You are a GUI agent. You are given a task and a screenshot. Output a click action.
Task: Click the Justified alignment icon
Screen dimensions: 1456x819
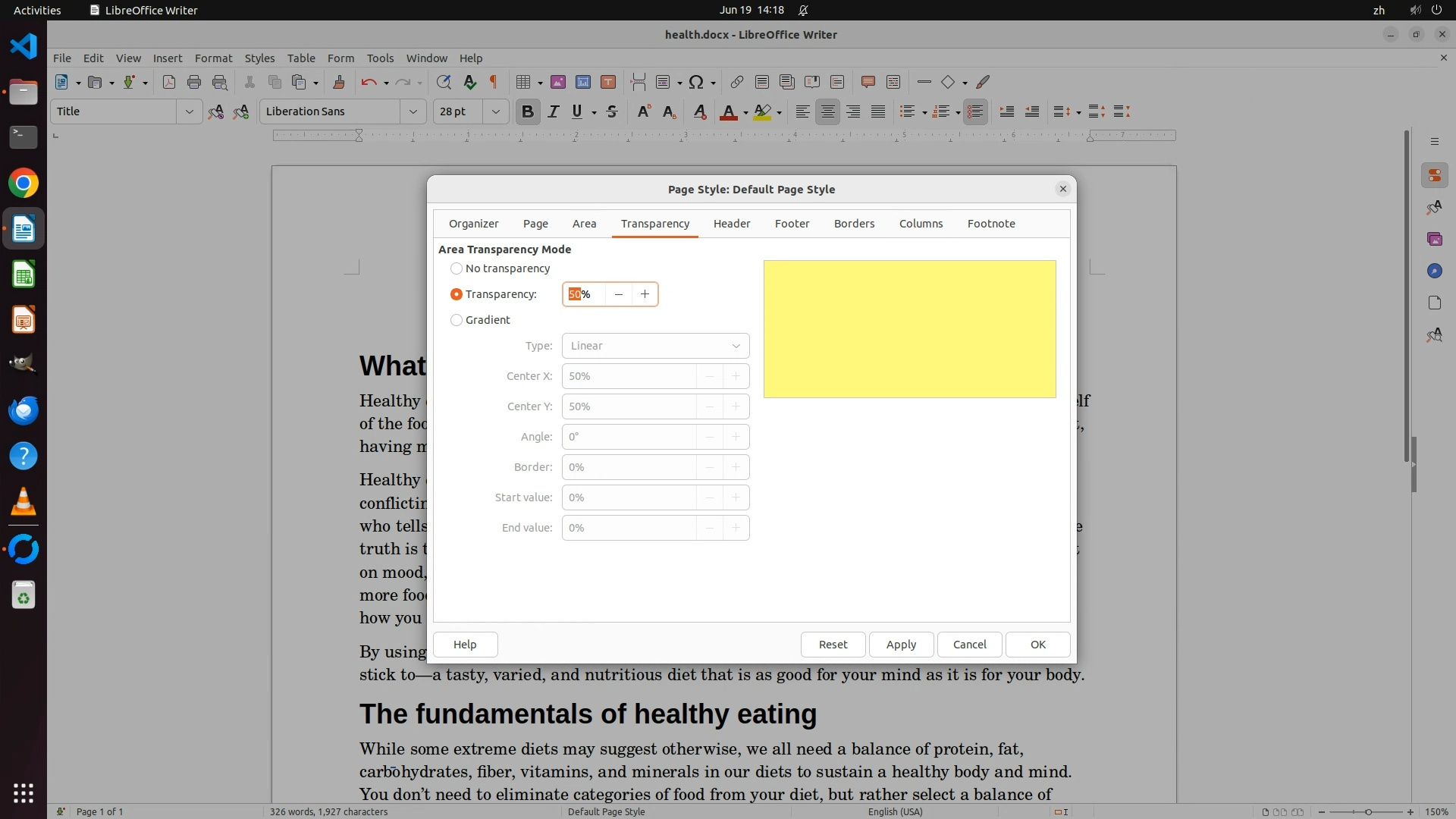(x=878, y=112)
